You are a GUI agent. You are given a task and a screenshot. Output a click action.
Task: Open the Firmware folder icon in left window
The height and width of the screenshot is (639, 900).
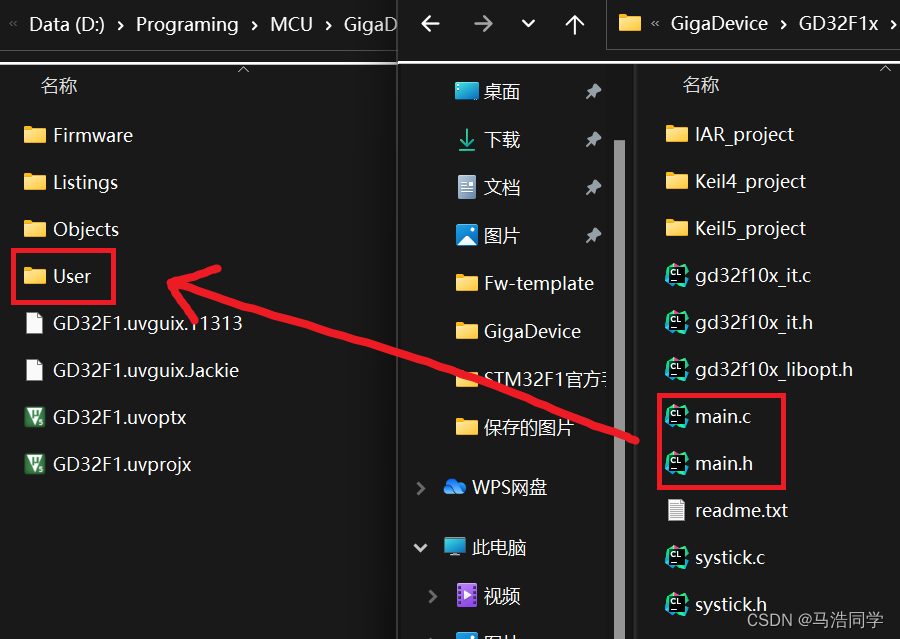(x=34, y=135)
